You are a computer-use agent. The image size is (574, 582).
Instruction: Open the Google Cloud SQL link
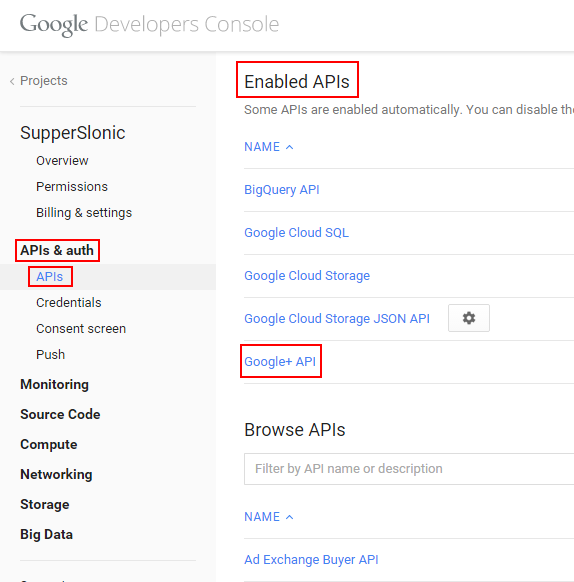pos(296,233)
